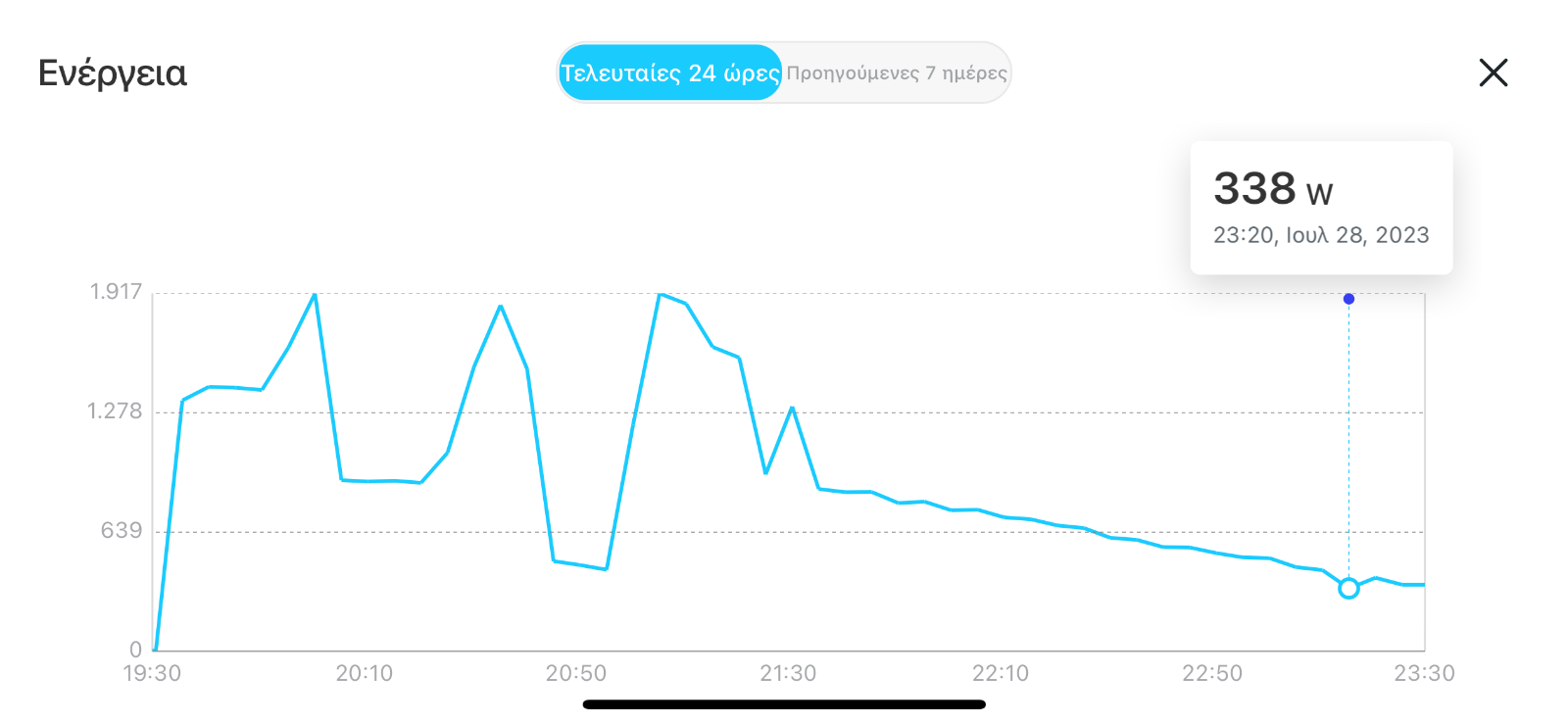The height and width of the screenshot is (724, 1568).
Task: Tap the 1.278 y-axis label
Action: tap(115, 411)
